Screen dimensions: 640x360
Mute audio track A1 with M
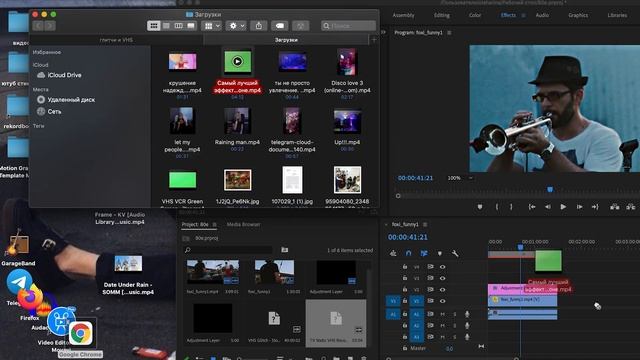pyautogui.click(x=442, y=314)
